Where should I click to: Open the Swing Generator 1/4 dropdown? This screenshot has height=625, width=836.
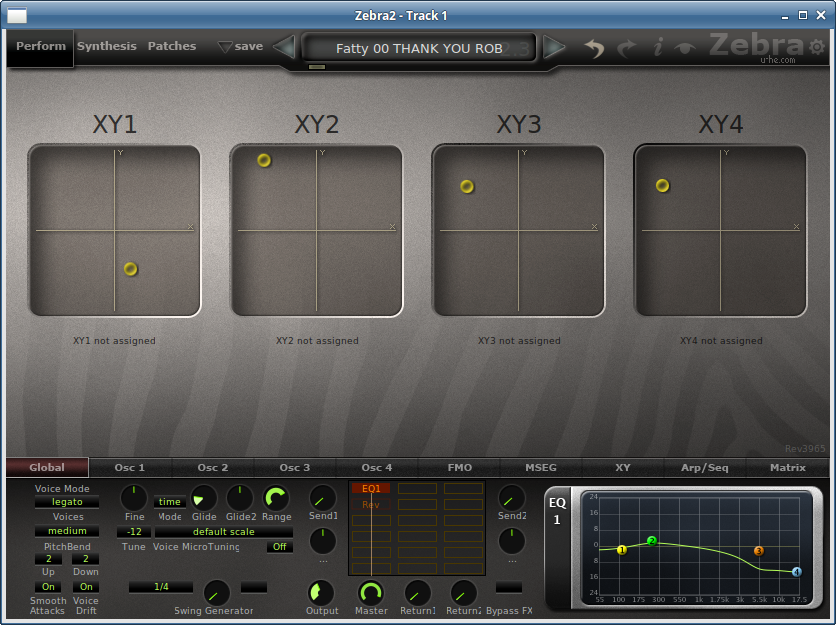[x=161, y=587]
